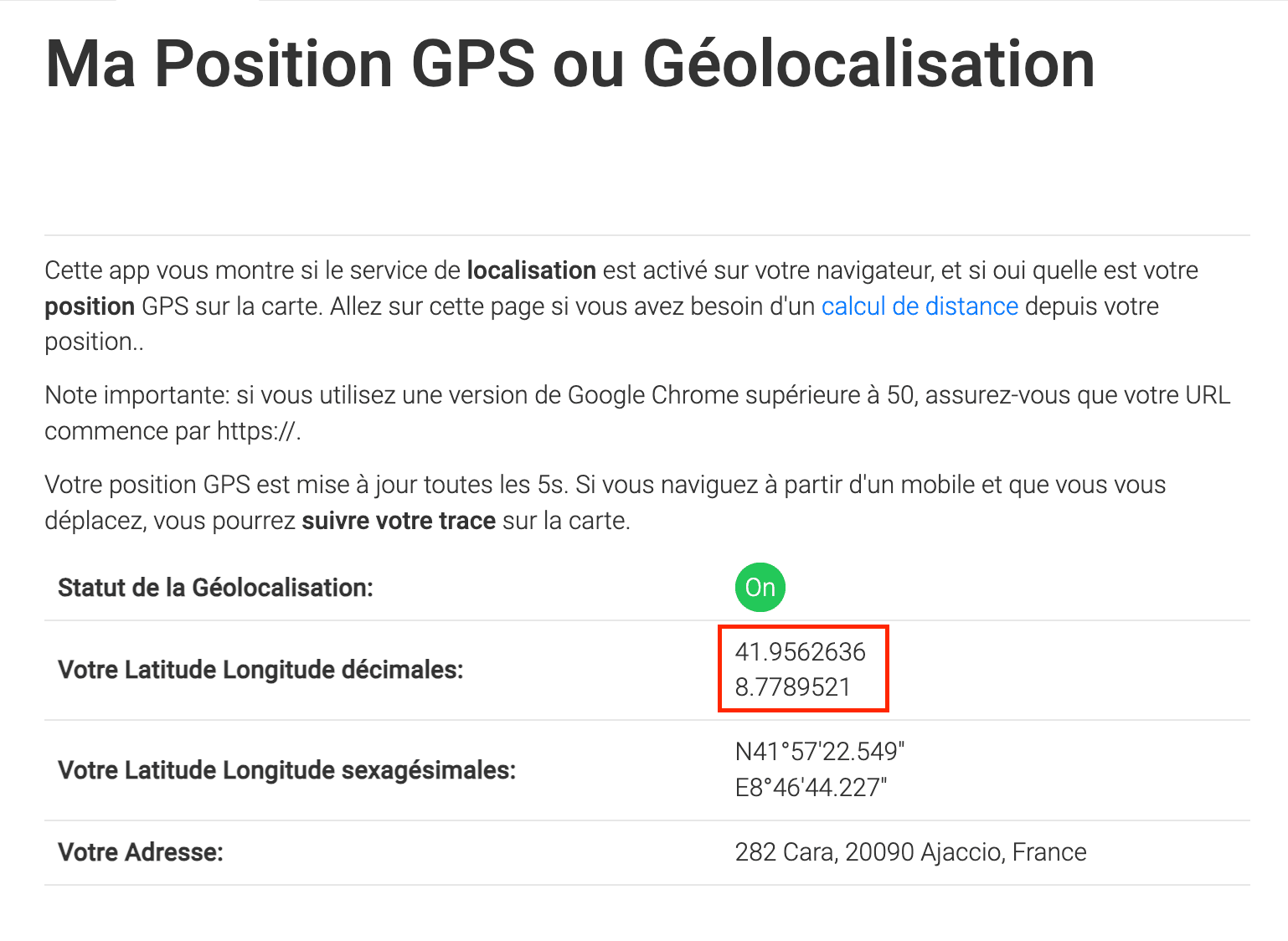Viewport: 1288px width, 941px height.
Task: Click the "Note importante" text
Action: click(x=135, y=395)
